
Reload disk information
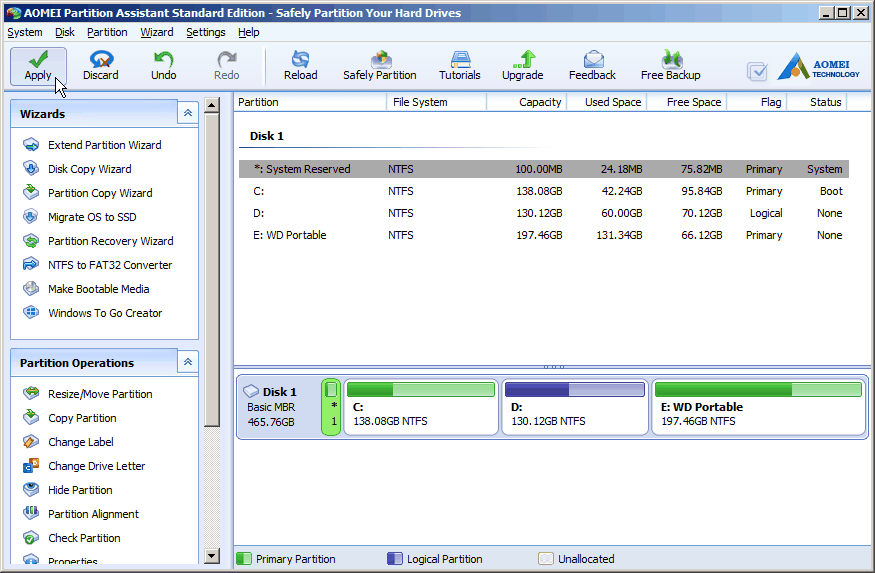300,66
